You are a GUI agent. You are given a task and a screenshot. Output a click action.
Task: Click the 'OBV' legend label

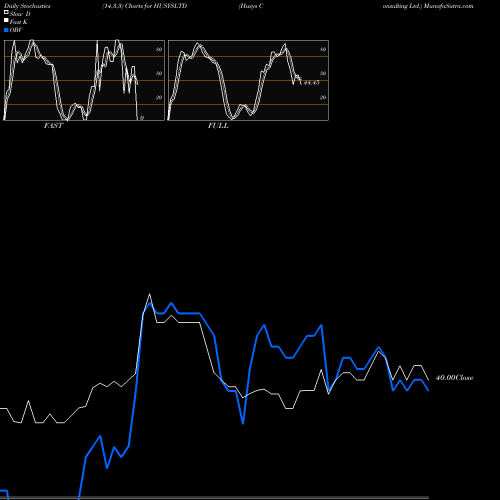click(16, 30)
